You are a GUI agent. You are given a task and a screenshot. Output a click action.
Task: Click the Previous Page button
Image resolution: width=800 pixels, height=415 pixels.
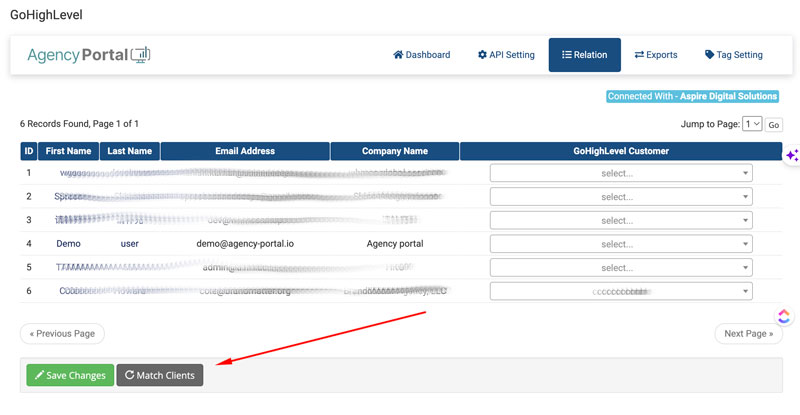pos(62,333)
